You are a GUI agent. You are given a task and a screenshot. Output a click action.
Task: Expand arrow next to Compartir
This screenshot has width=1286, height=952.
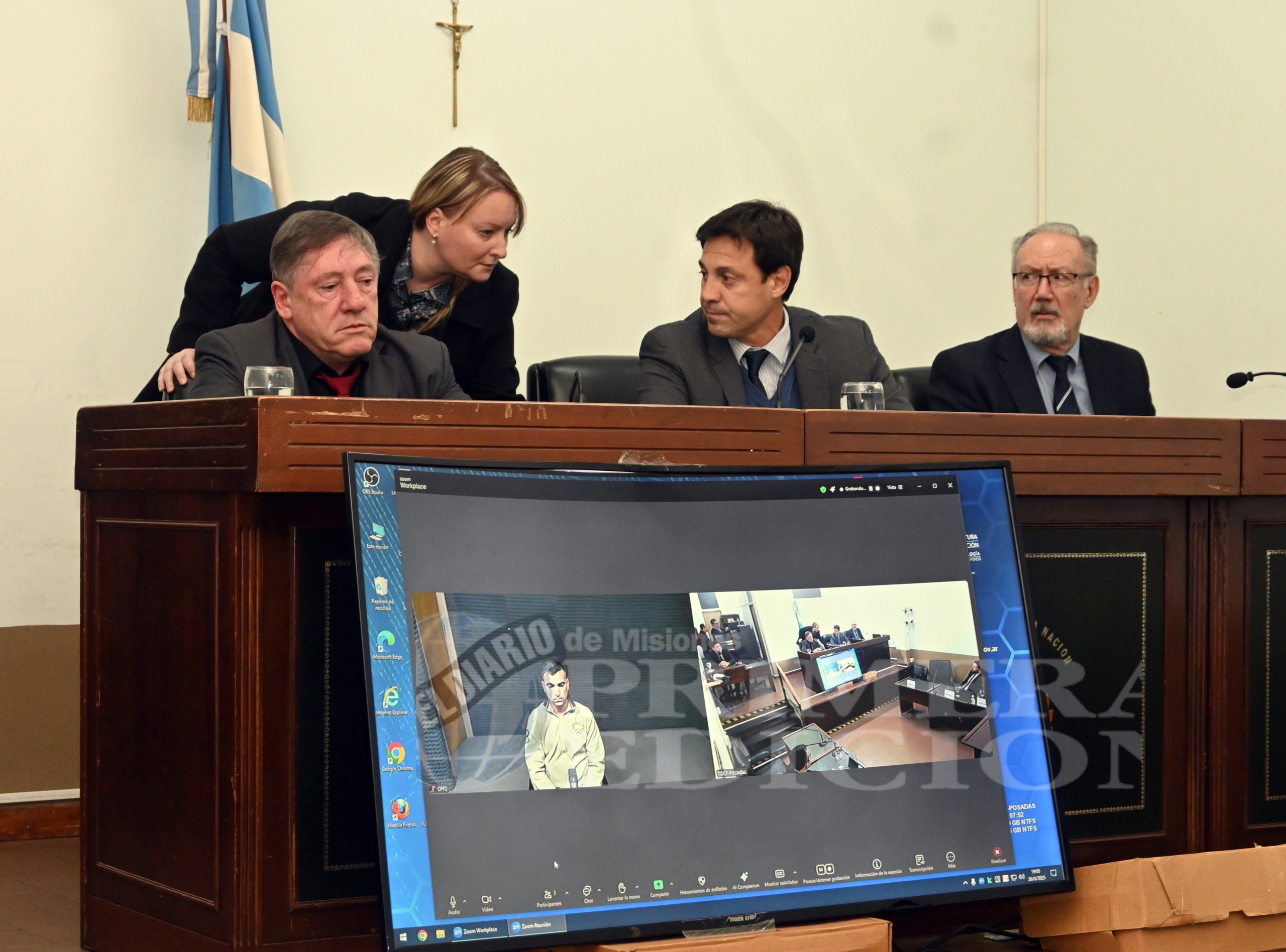pyautogui.click(x=672, y=883)
